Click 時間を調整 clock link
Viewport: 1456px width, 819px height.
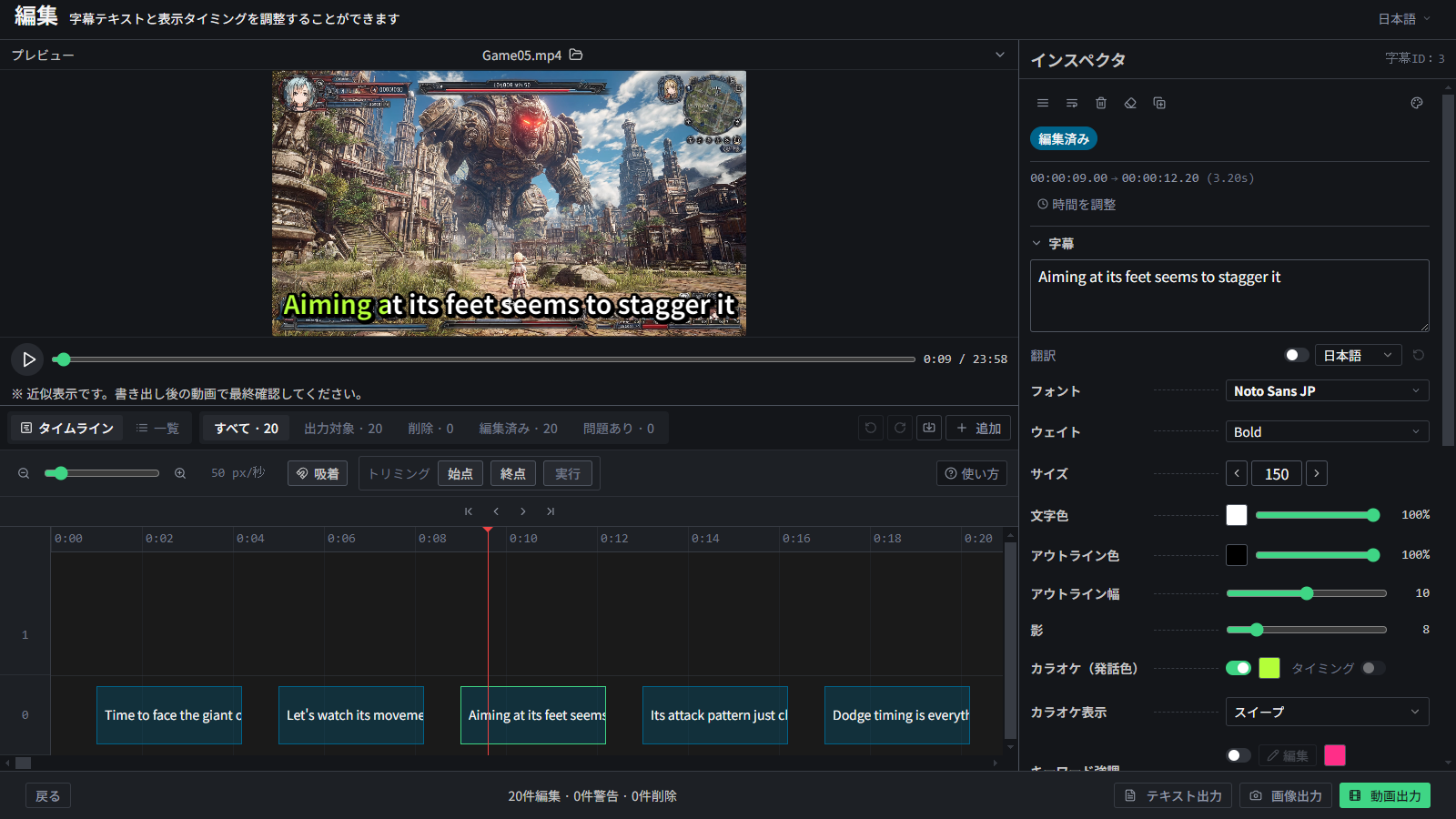pyautogui.click(x=1077, y=205)
